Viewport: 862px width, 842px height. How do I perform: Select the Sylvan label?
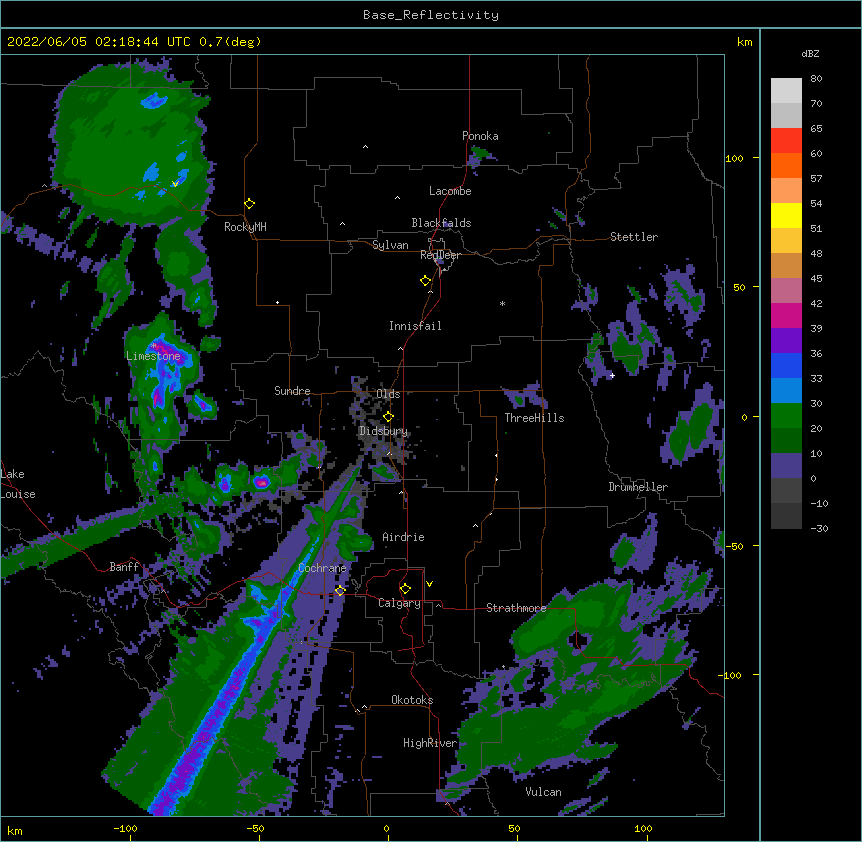point(390,245)
